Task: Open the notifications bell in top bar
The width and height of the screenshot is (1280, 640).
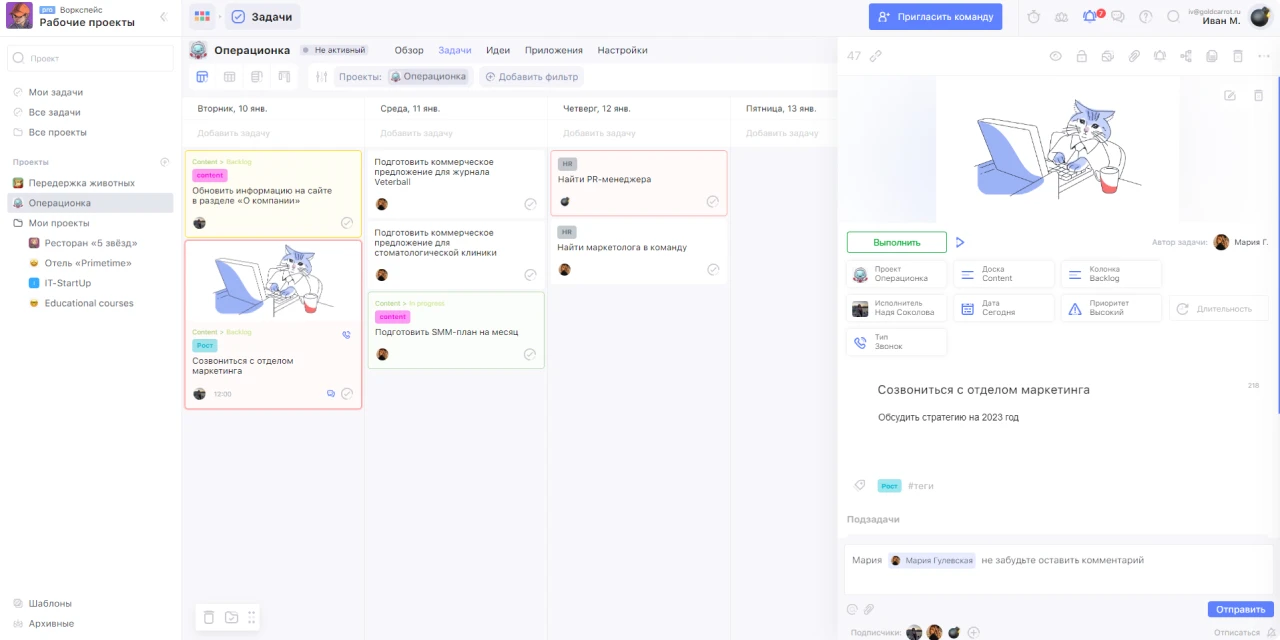Action: (x=1089, y=16)
